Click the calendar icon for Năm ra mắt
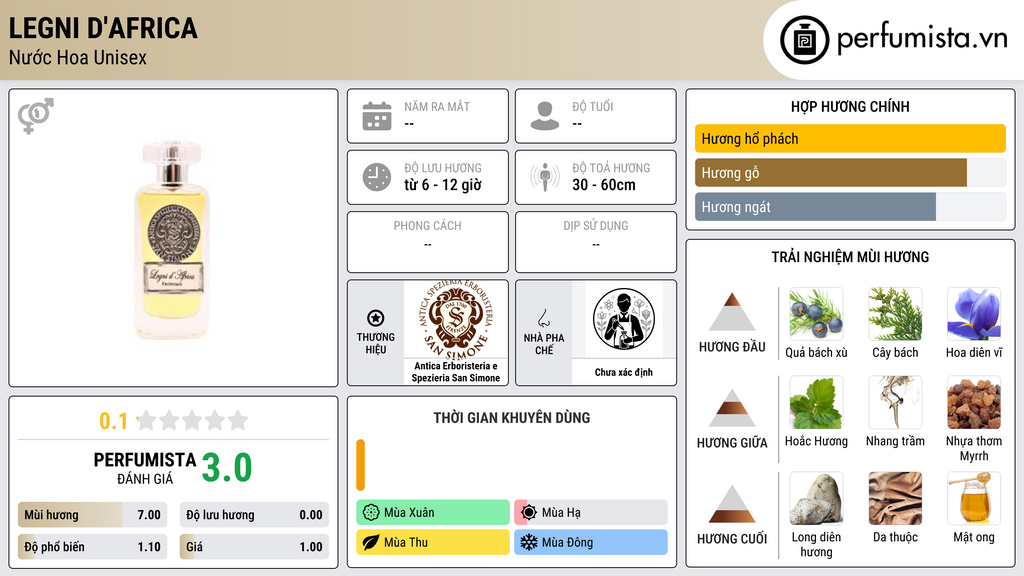 coord(377,116)
